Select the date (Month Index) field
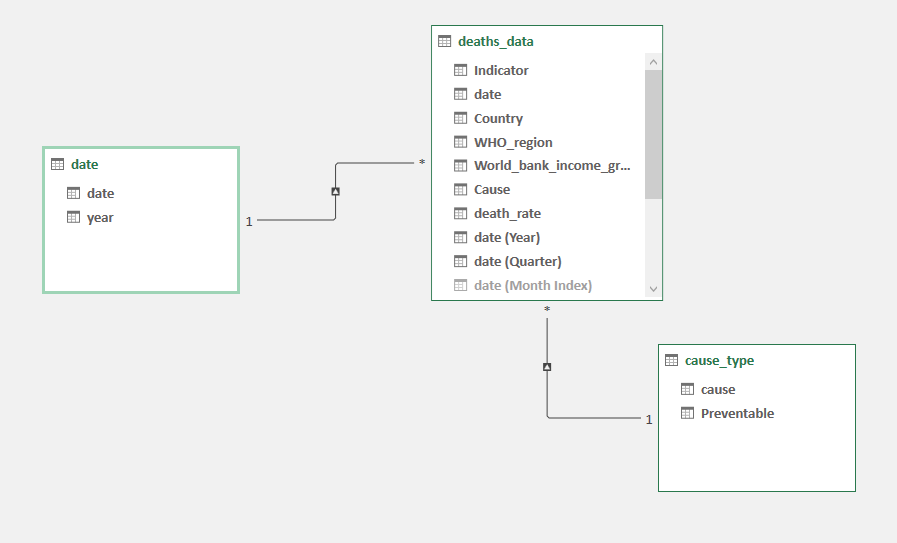Screen dimensions: 897x543 [x=533, y=286]
